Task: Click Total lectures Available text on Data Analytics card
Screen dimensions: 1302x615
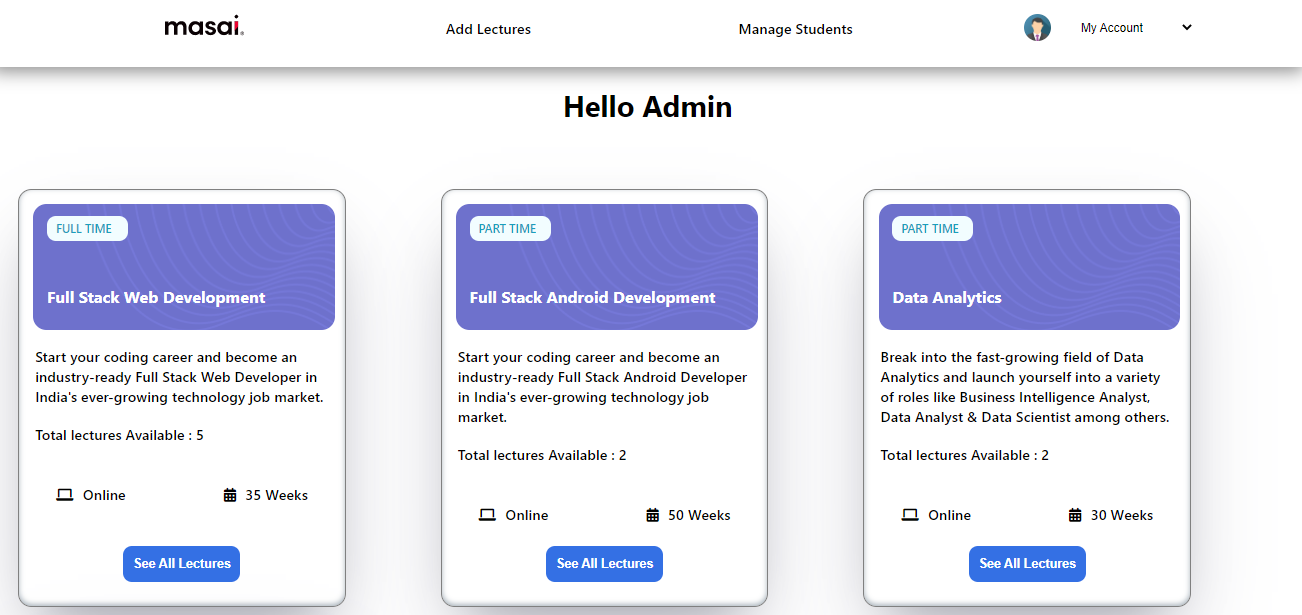Action: pos(965,455)
